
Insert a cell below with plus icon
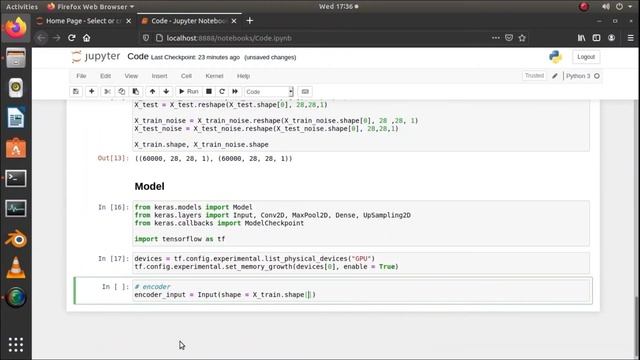(x=91, y=91)
